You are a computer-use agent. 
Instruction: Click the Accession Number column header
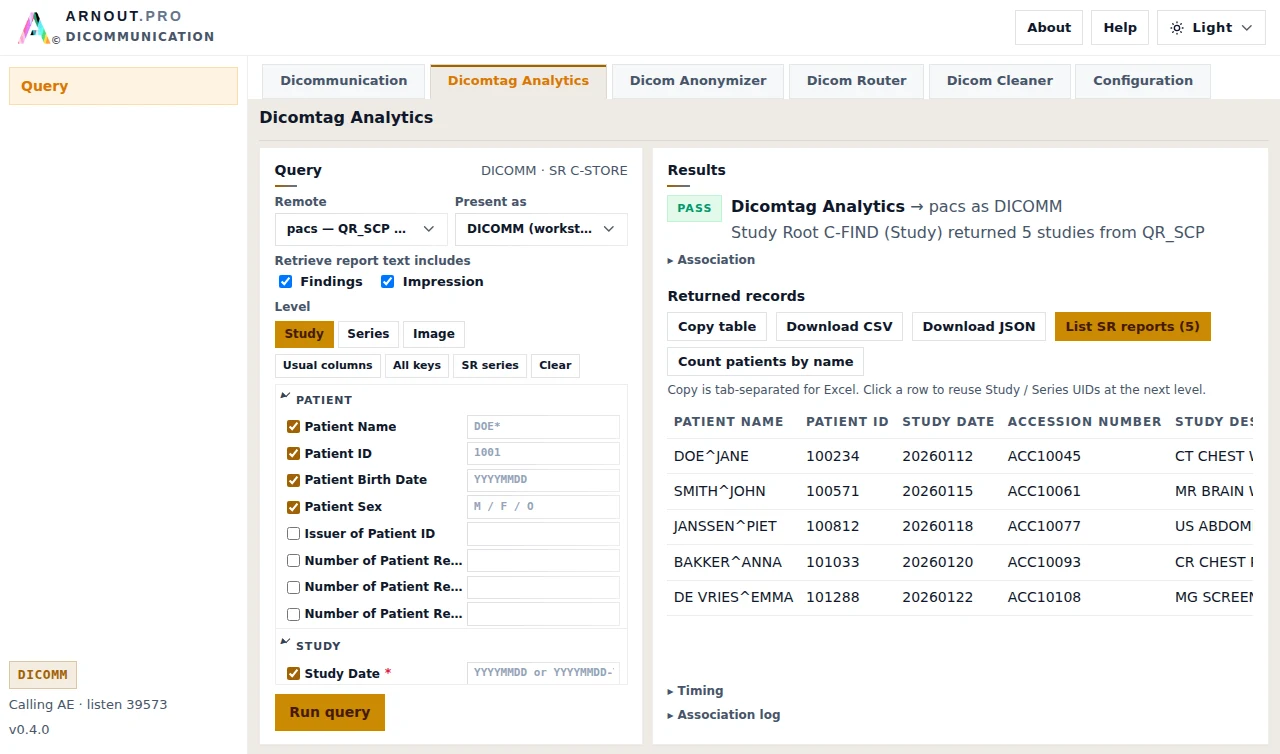pyautogui.click(x=1085, y=422)
